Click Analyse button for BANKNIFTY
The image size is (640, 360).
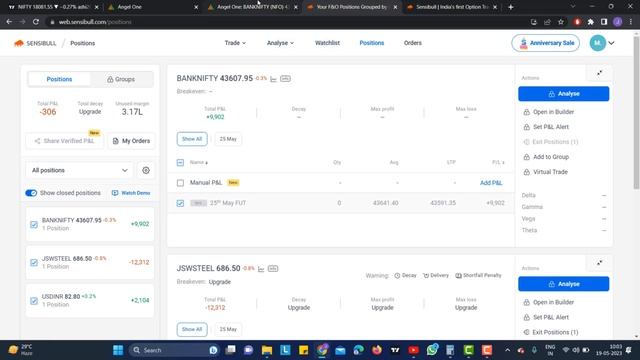[x=563, y=94]
